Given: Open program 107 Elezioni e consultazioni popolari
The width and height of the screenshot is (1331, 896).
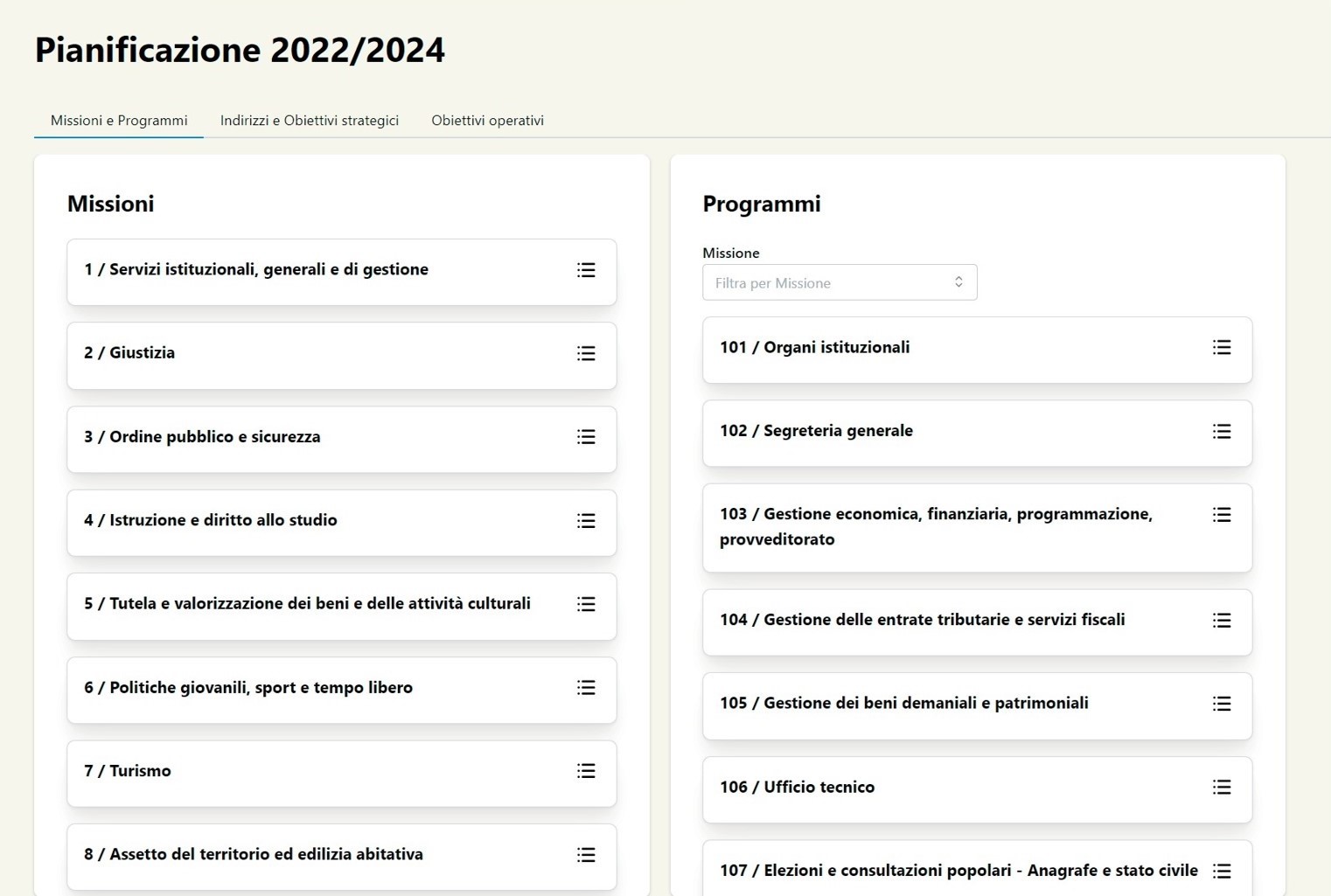Looking at the screenshot, I should pyautogui.click(x=958, y=871).
